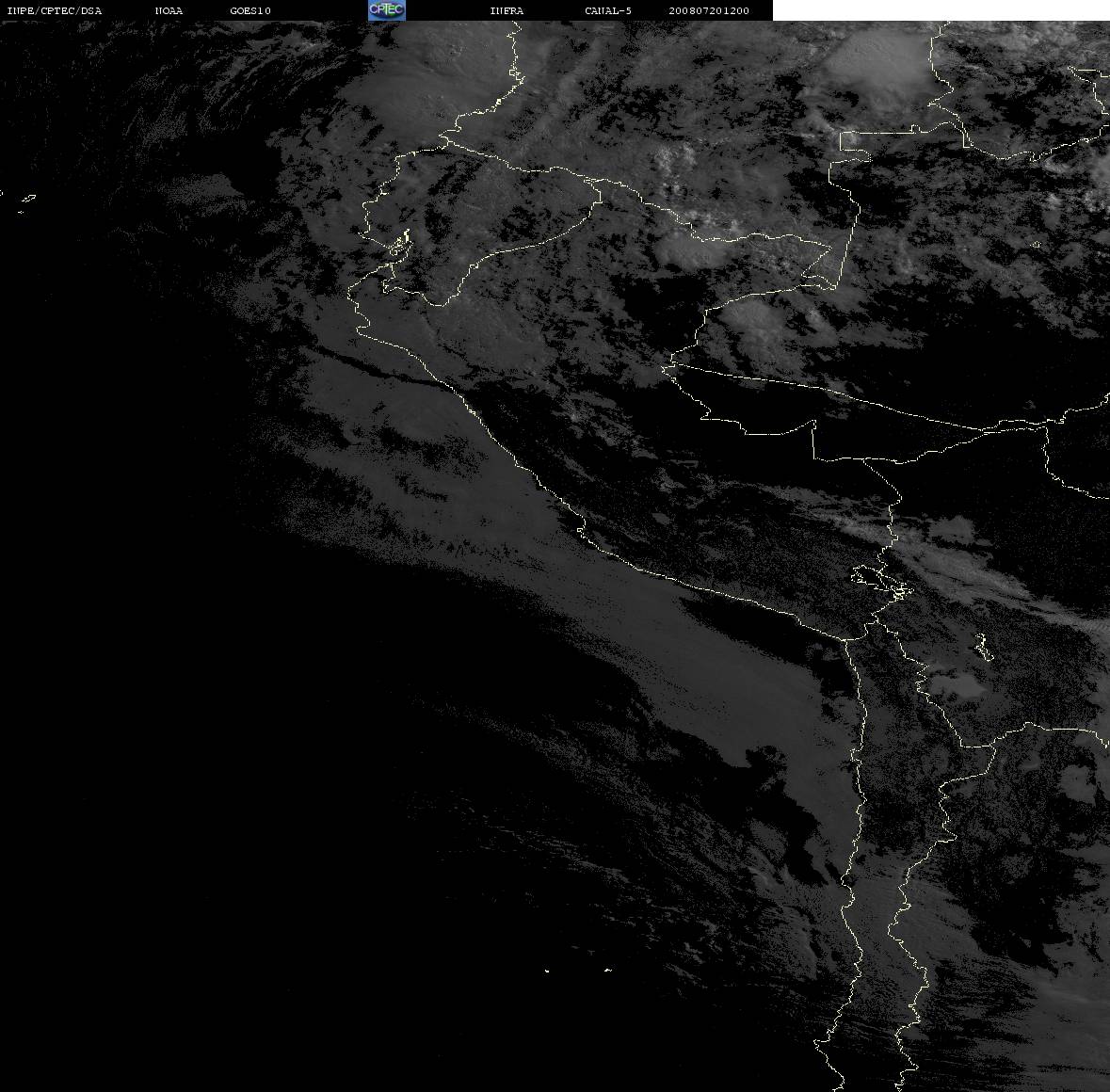This screenshot has width=1110, height=1092.
Task: Click the CPTEC logo in header
Action: coord(387,10)
